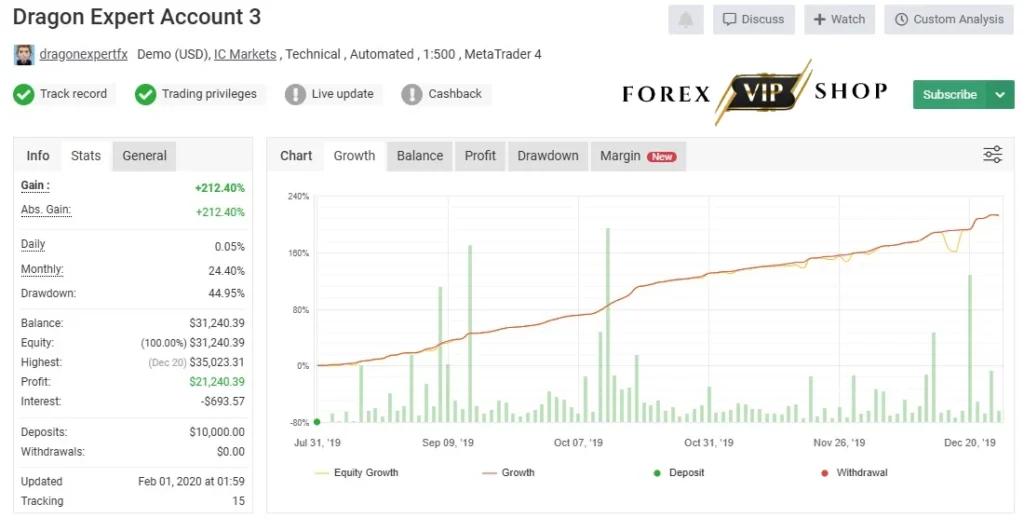
Task: Click the green Deposit dot on chart
Action: 317,422
